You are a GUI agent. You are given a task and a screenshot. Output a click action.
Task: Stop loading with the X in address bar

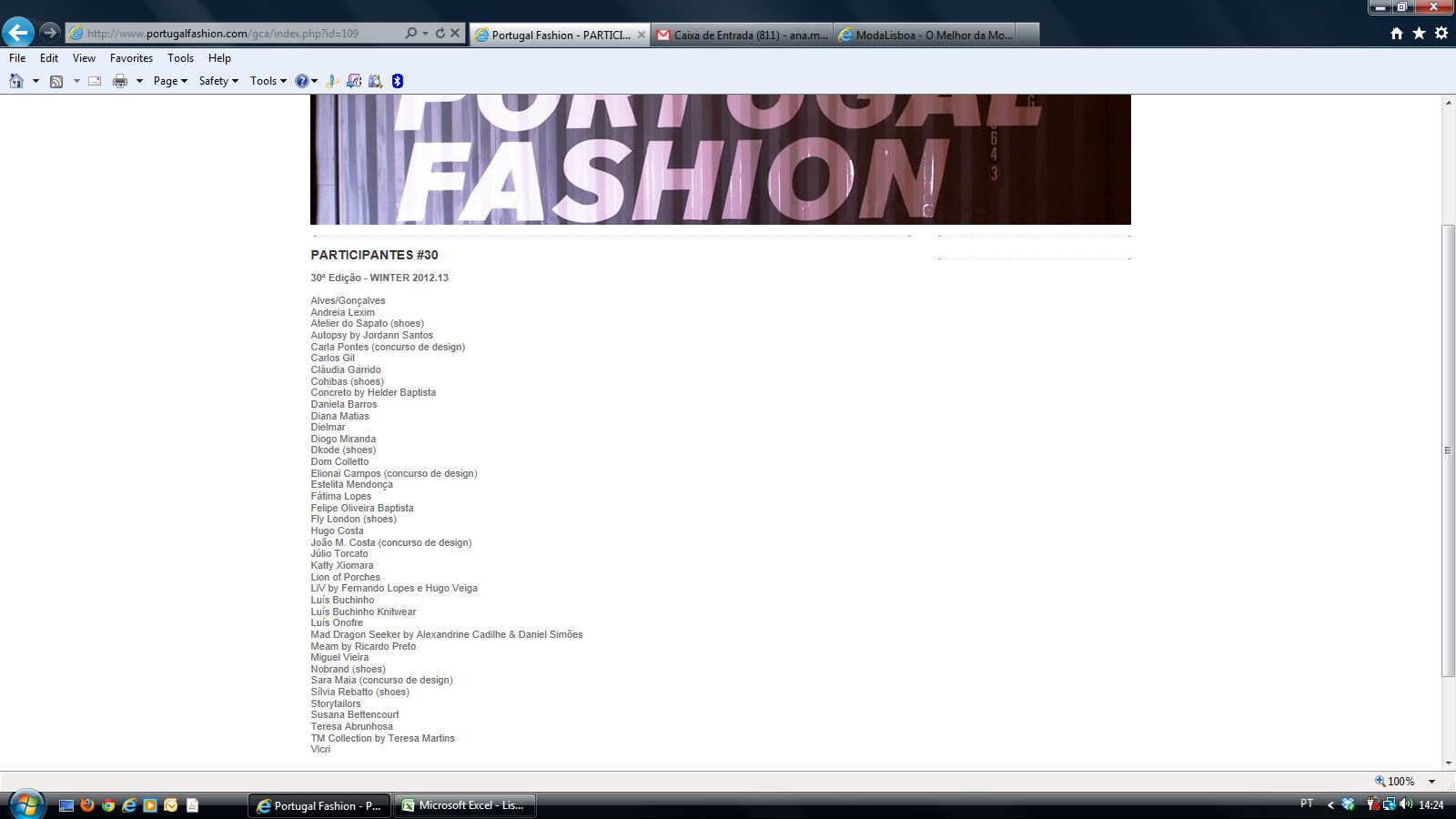455,34
